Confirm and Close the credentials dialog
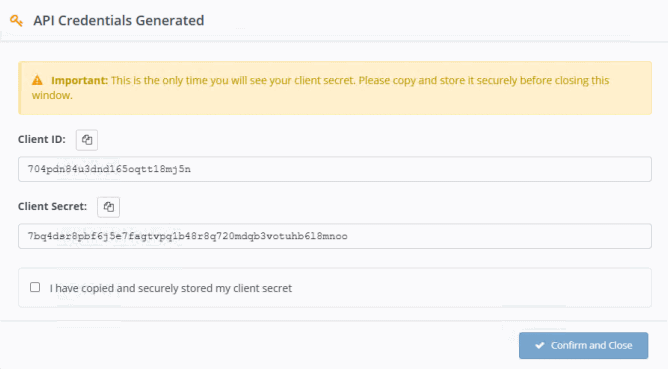Image resolution: width=668 pixels, height=369 pixels. point(583,345)
